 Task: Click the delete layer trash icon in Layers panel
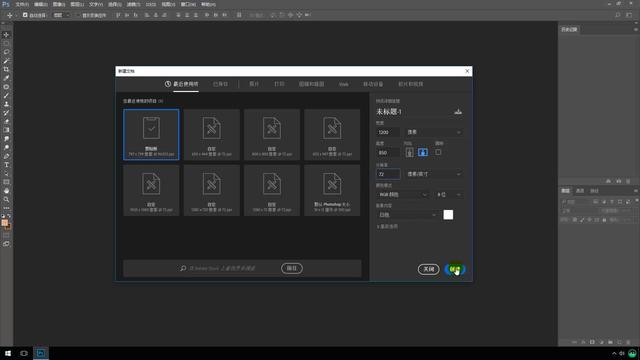coord(629,342)
